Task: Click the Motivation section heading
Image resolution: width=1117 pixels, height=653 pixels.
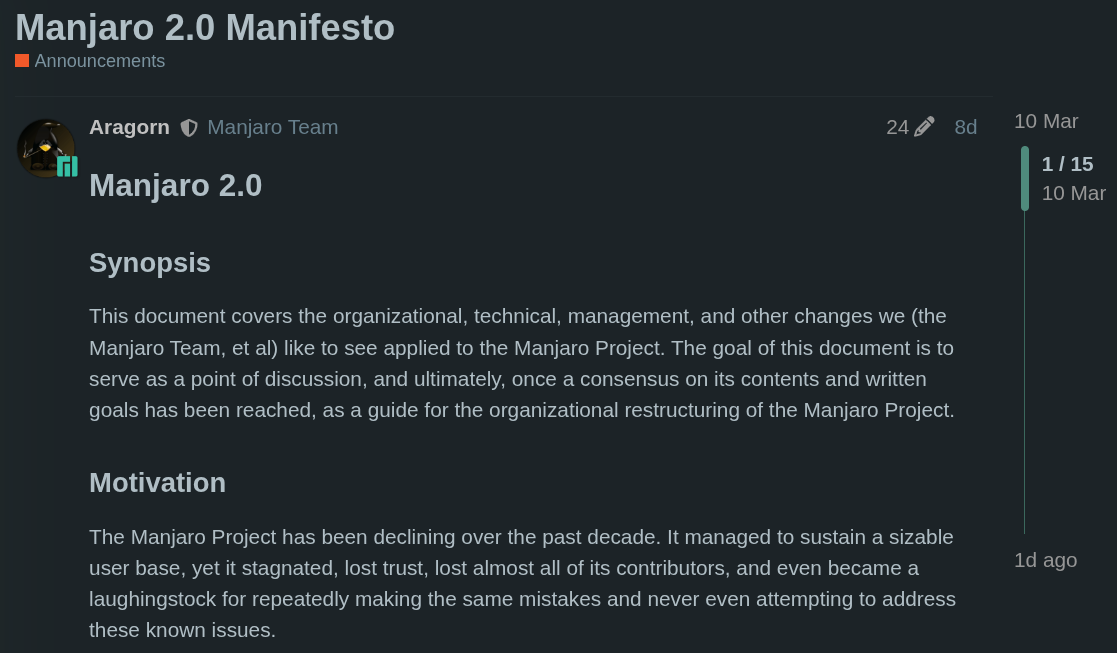Action: click(x=157, y=482)
